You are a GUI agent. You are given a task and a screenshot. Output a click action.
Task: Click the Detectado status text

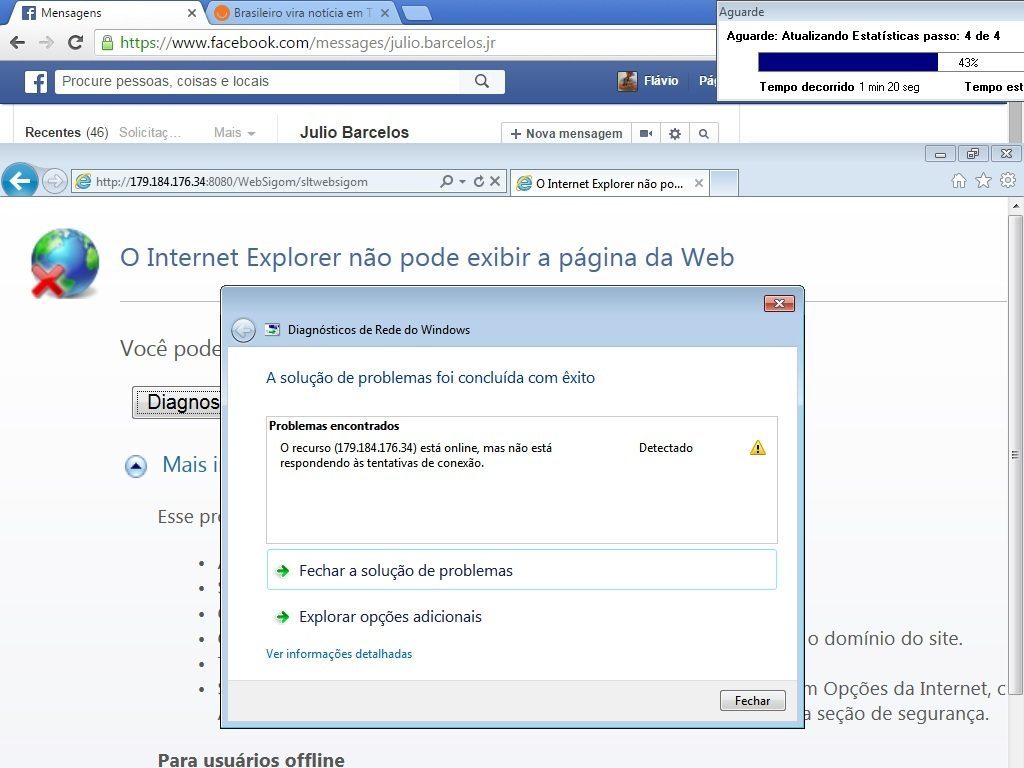665,448
